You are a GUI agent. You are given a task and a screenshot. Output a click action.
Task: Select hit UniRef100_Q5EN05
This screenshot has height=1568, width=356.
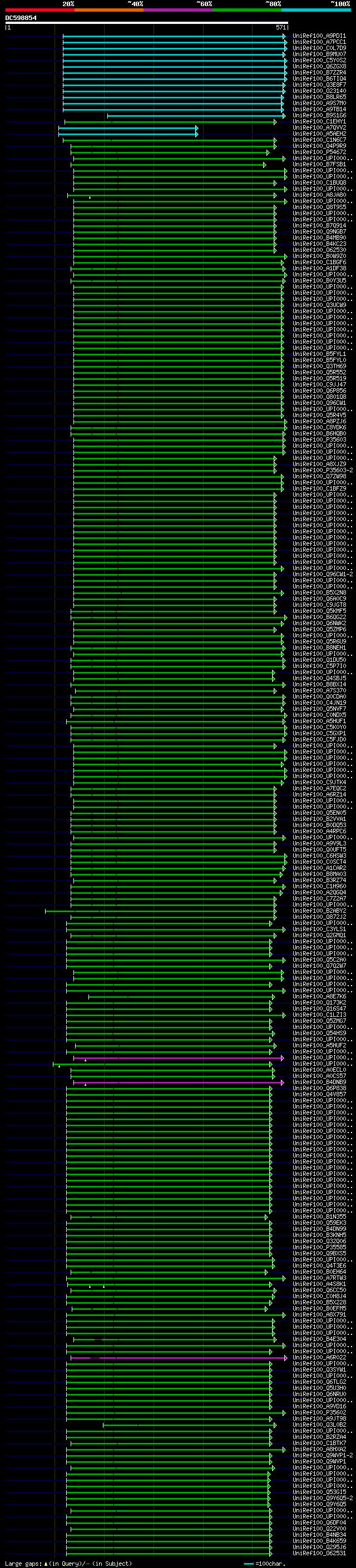point(319,813)
